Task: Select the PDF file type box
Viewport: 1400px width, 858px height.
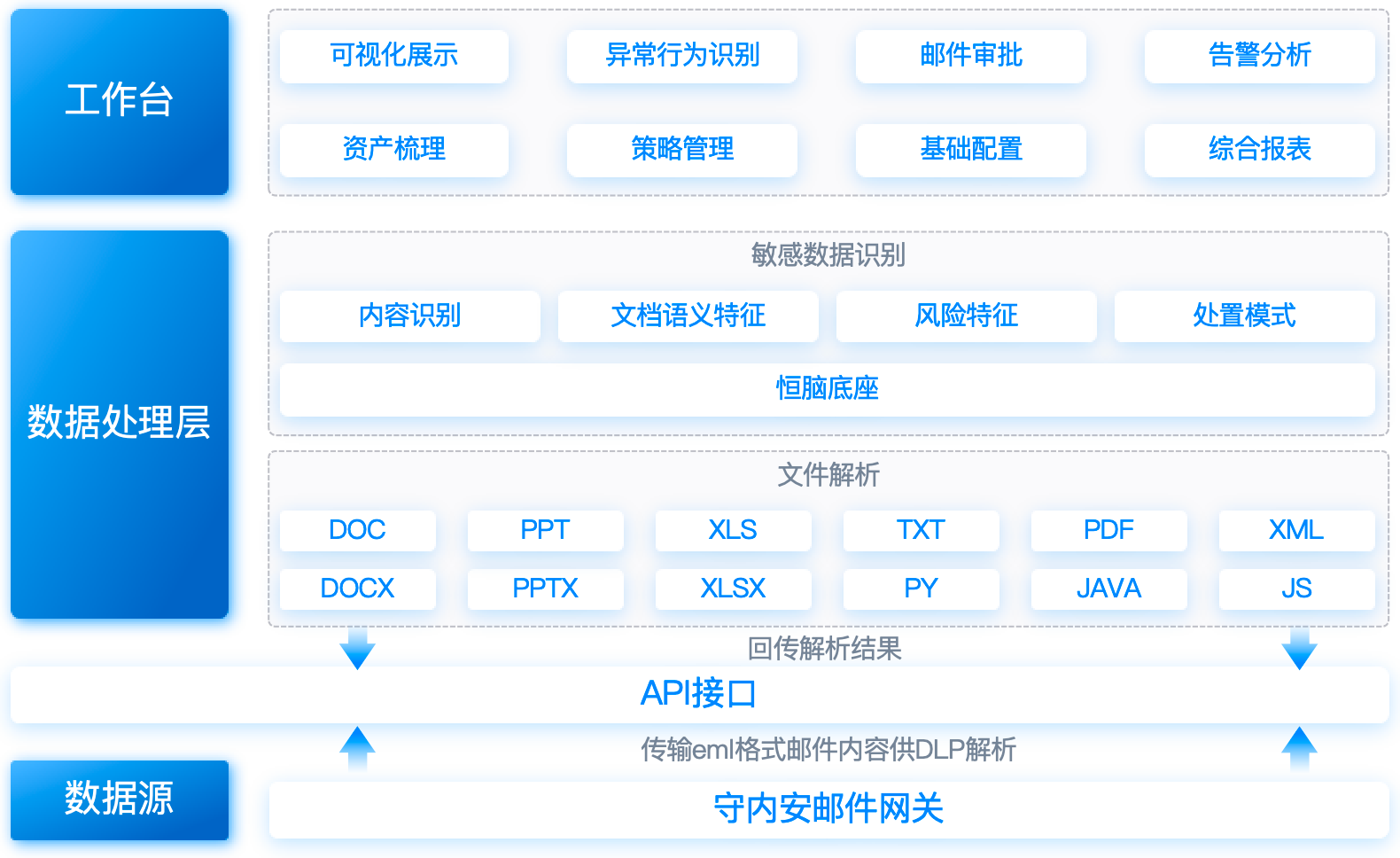Action: click(1109, 531)
